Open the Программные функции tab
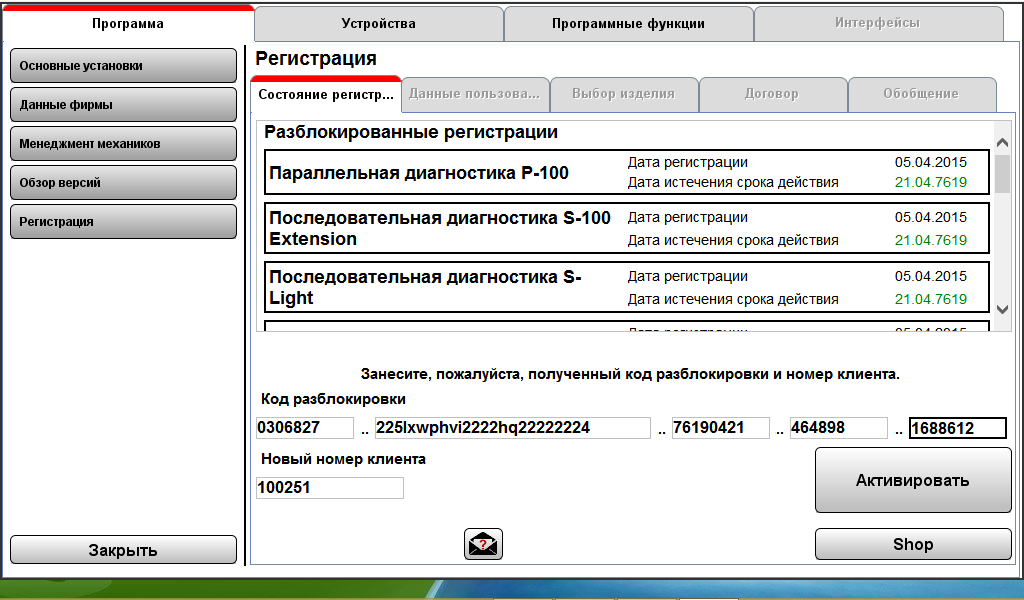This screenshot has width=1024, height=600. 628,24
